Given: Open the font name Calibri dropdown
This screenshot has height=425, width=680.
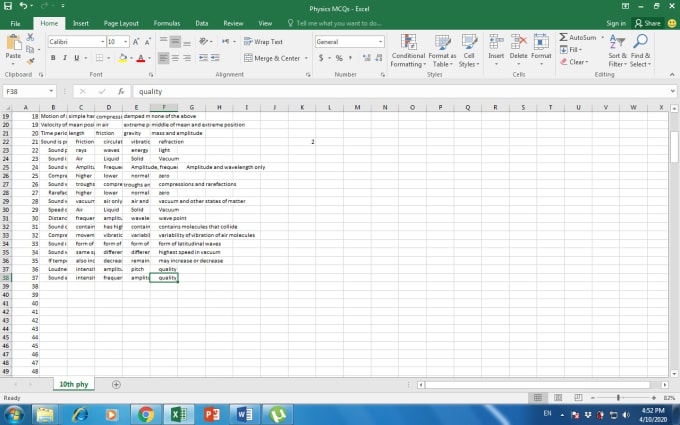Looking at the screenshot, I should point(102,42).
